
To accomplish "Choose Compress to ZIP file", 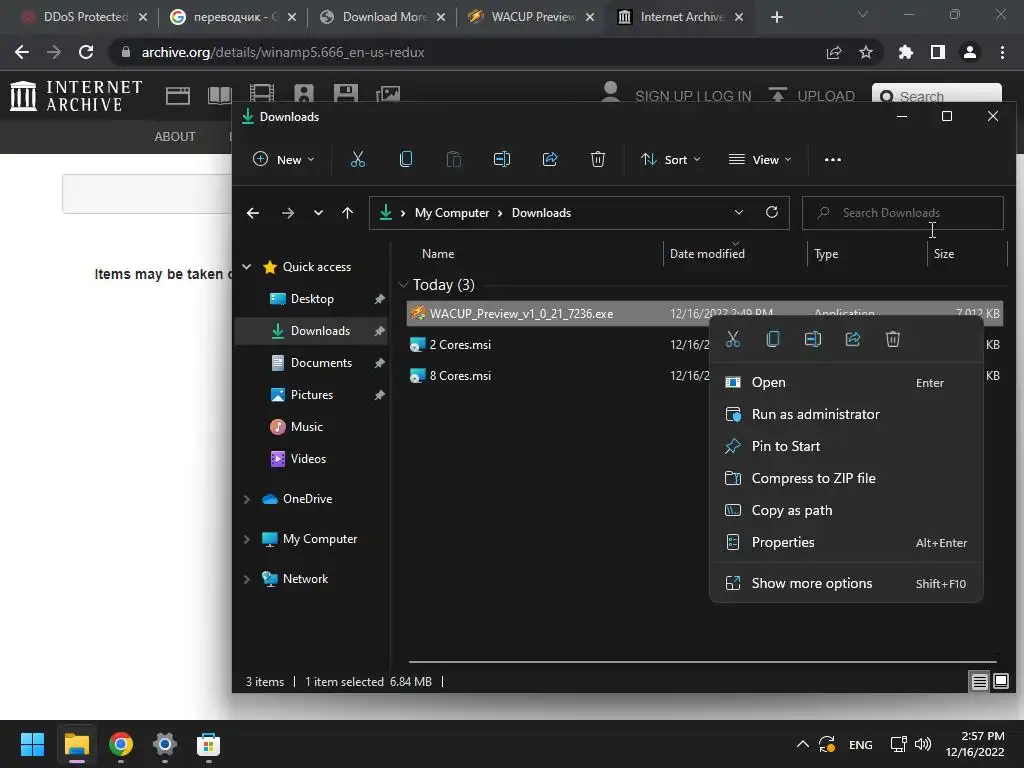I will (846, 479).
